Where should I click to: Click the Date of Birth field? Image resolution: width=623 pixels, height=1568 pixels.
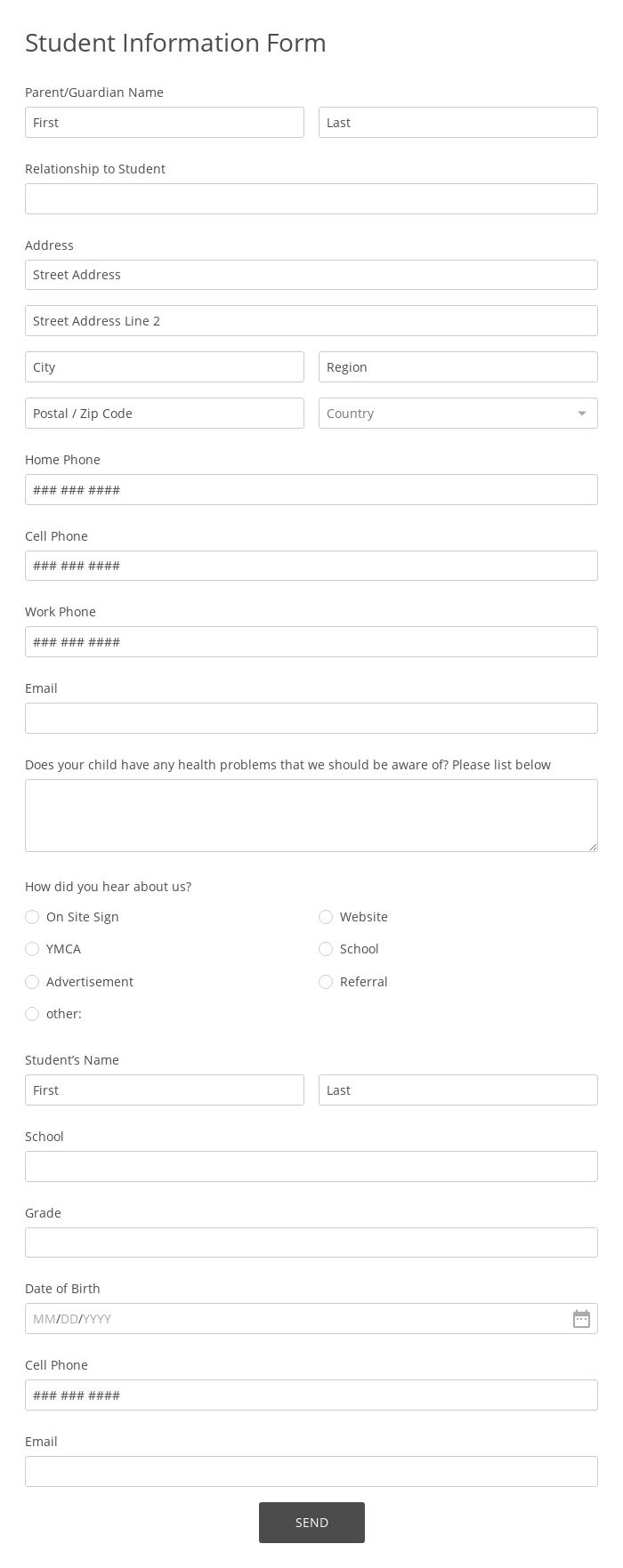point(294,1319)
